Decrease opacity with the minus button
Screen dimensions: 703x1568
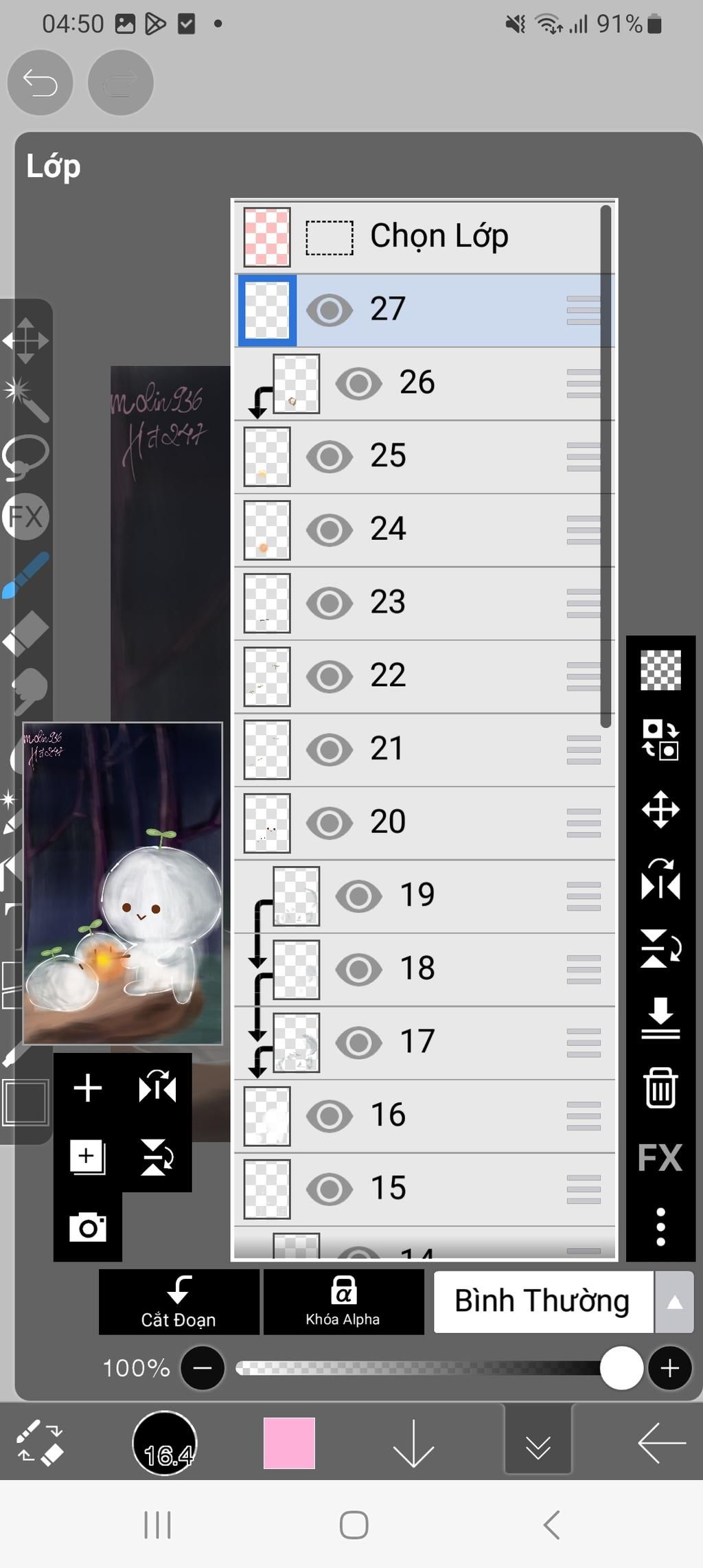click(x=203, y=1368)
